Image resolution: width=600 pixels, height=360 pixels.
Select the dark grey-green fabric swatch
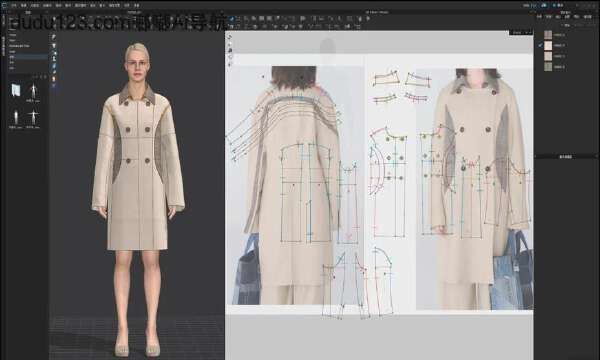pyautogui.click(x=548, y=67)
